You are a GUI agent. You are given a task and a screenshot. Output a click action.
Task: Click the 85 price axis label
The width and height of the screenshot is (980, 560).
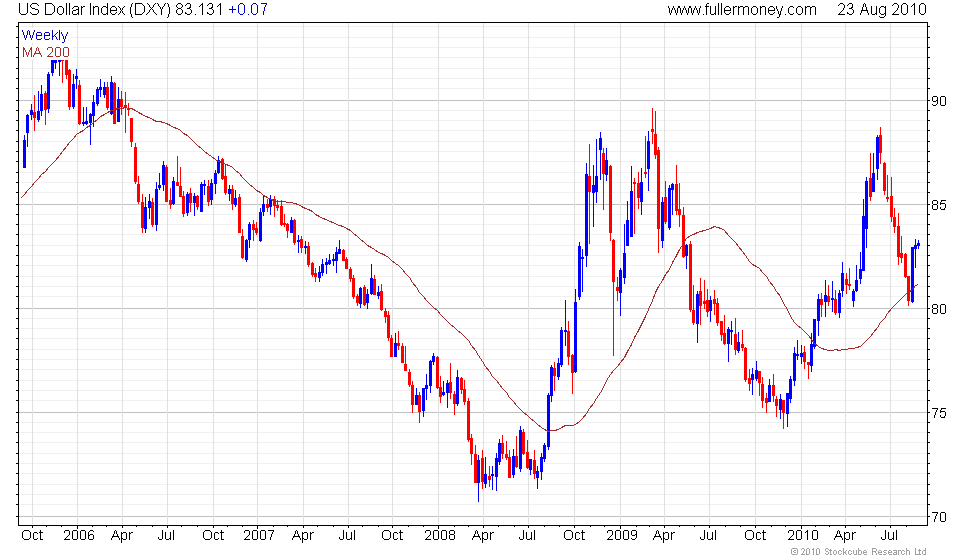click(x=939, y=205)
